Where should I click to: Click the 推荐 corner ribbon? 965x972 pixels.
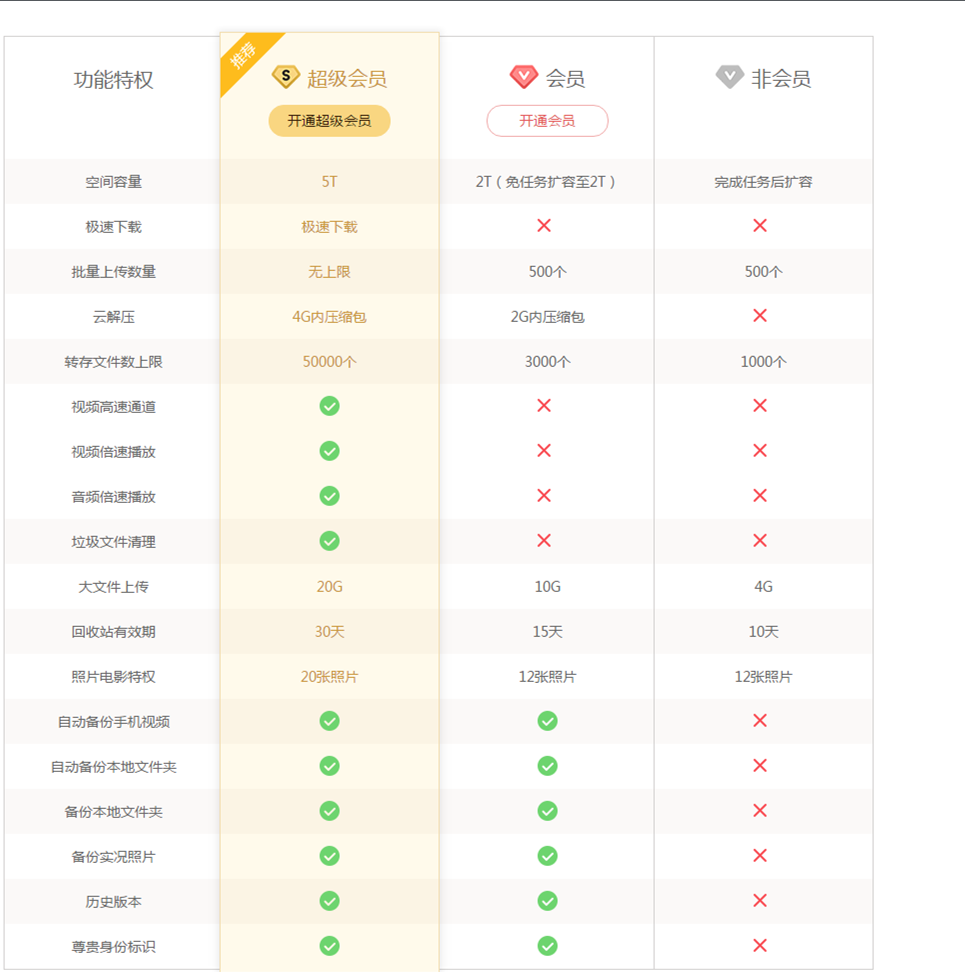pyautogui.click(x=243, y=55)
